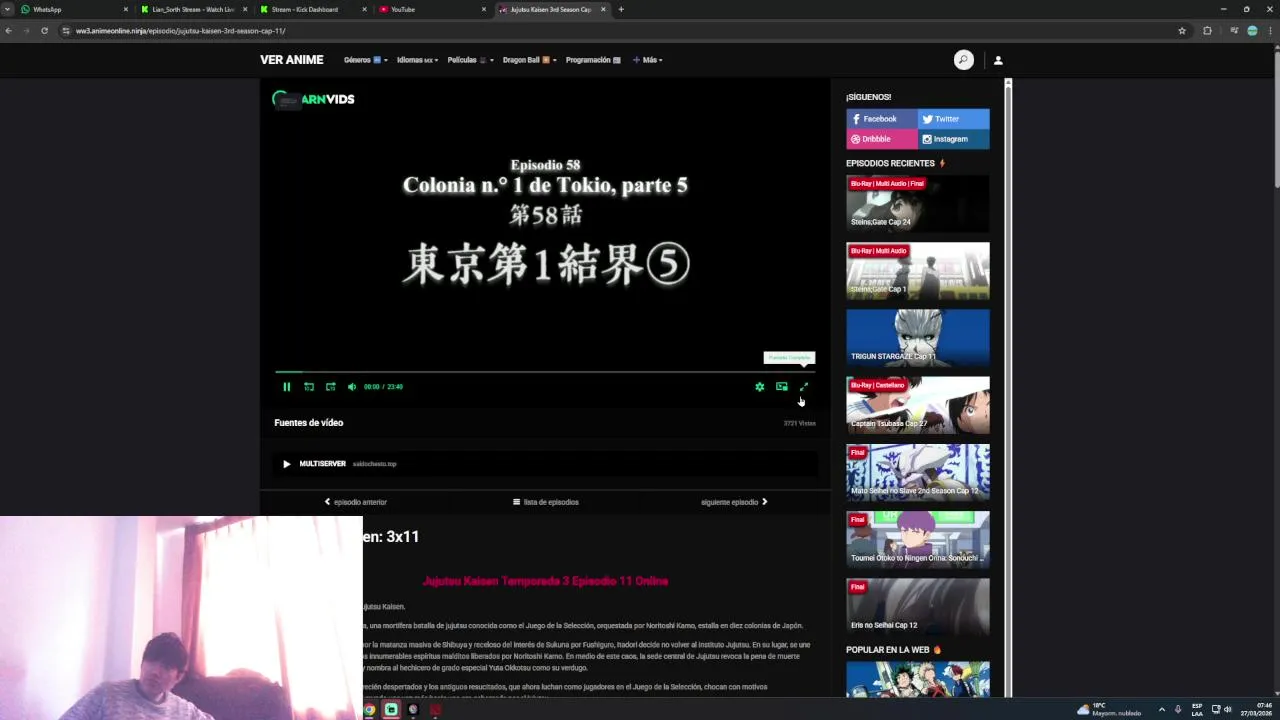Viewport: 1280px width, 720px height.
Task: Open the popular anime thumbnail under Popular en la web
Action: pyautogui.click(x=918, y=679)
